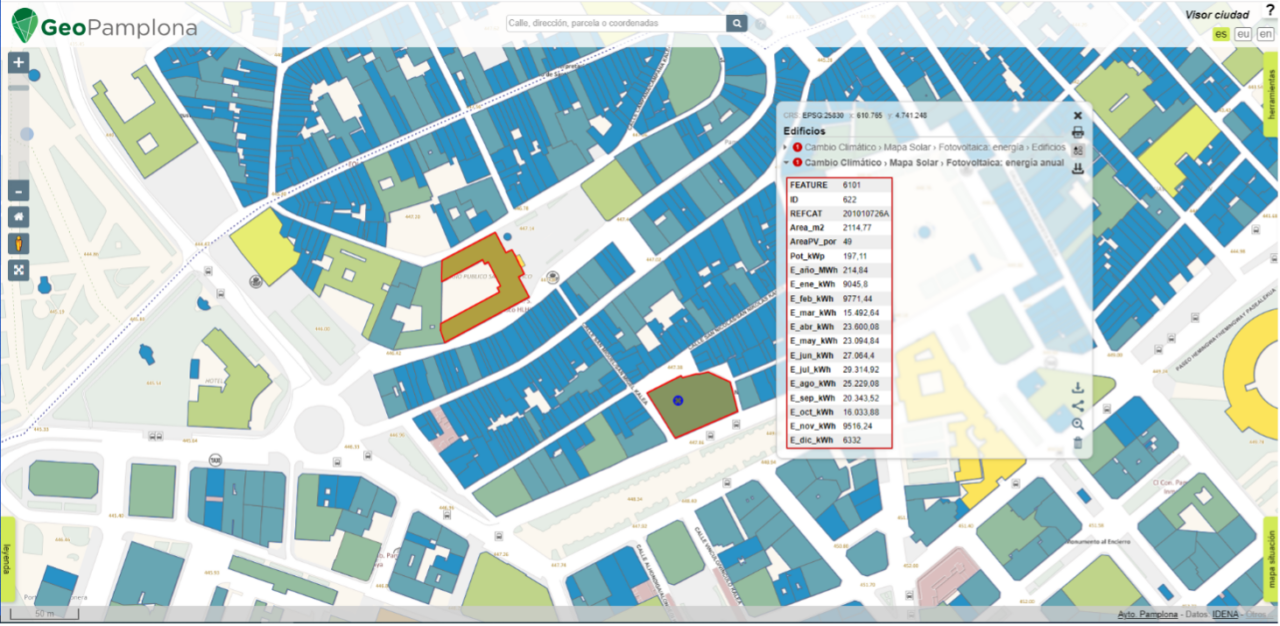Viewport: 1280px width, 626px height.
Task: Delete the selection using the trash icon
Action: coord(1078,443)
